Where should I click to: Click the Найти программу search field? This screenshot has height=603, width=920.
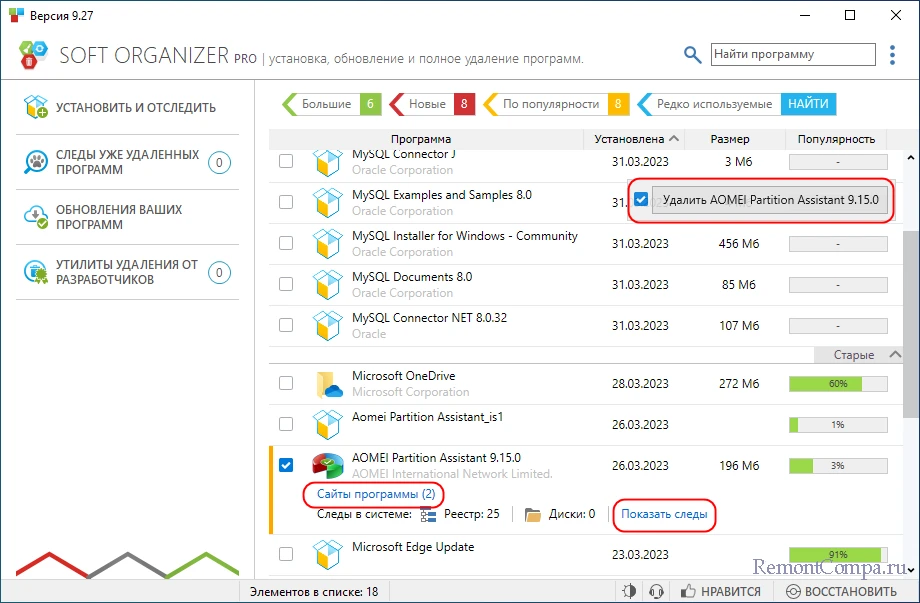pos(793,55)
